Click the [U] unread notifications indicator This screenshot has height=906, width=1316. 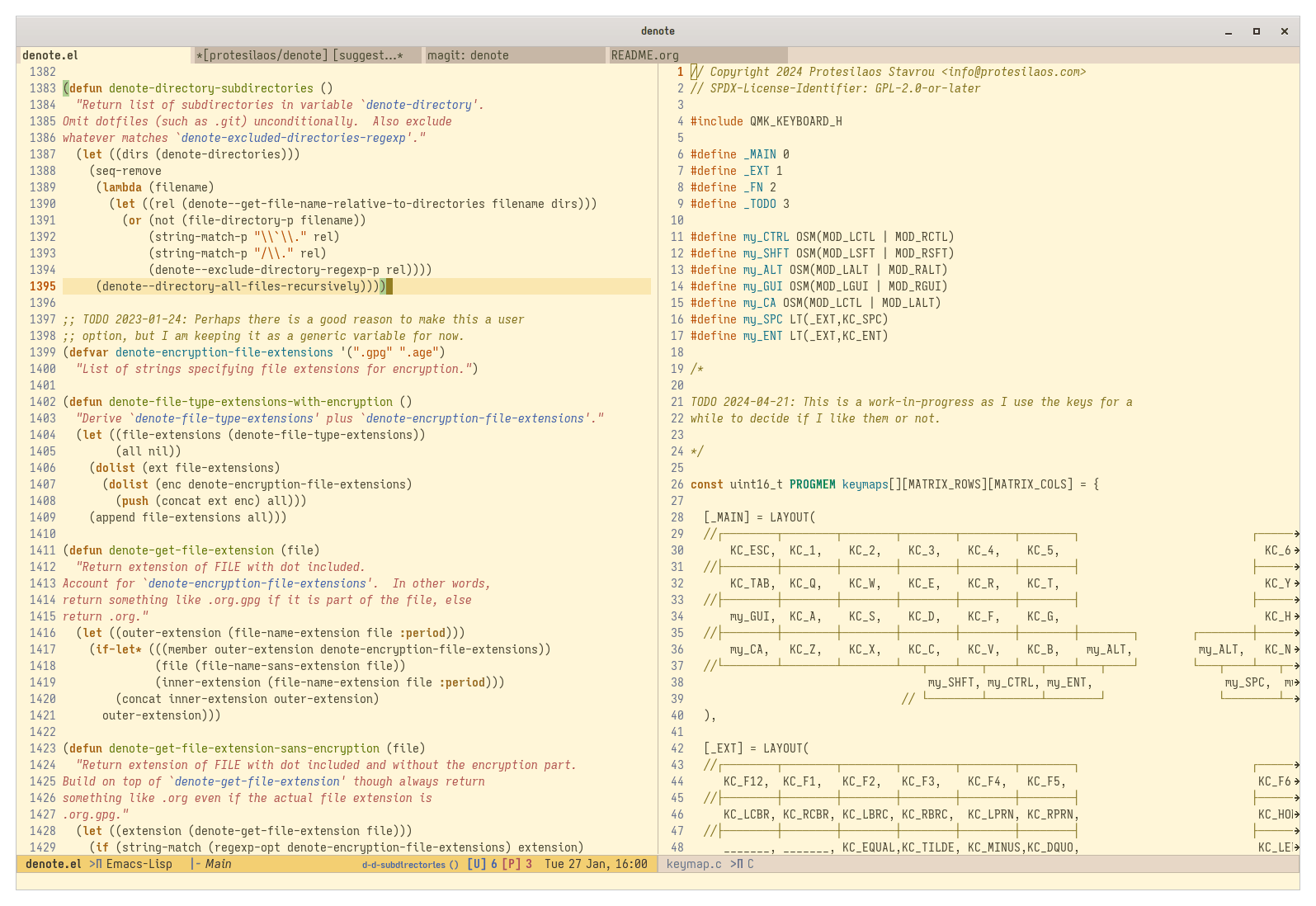click(476, 864)
